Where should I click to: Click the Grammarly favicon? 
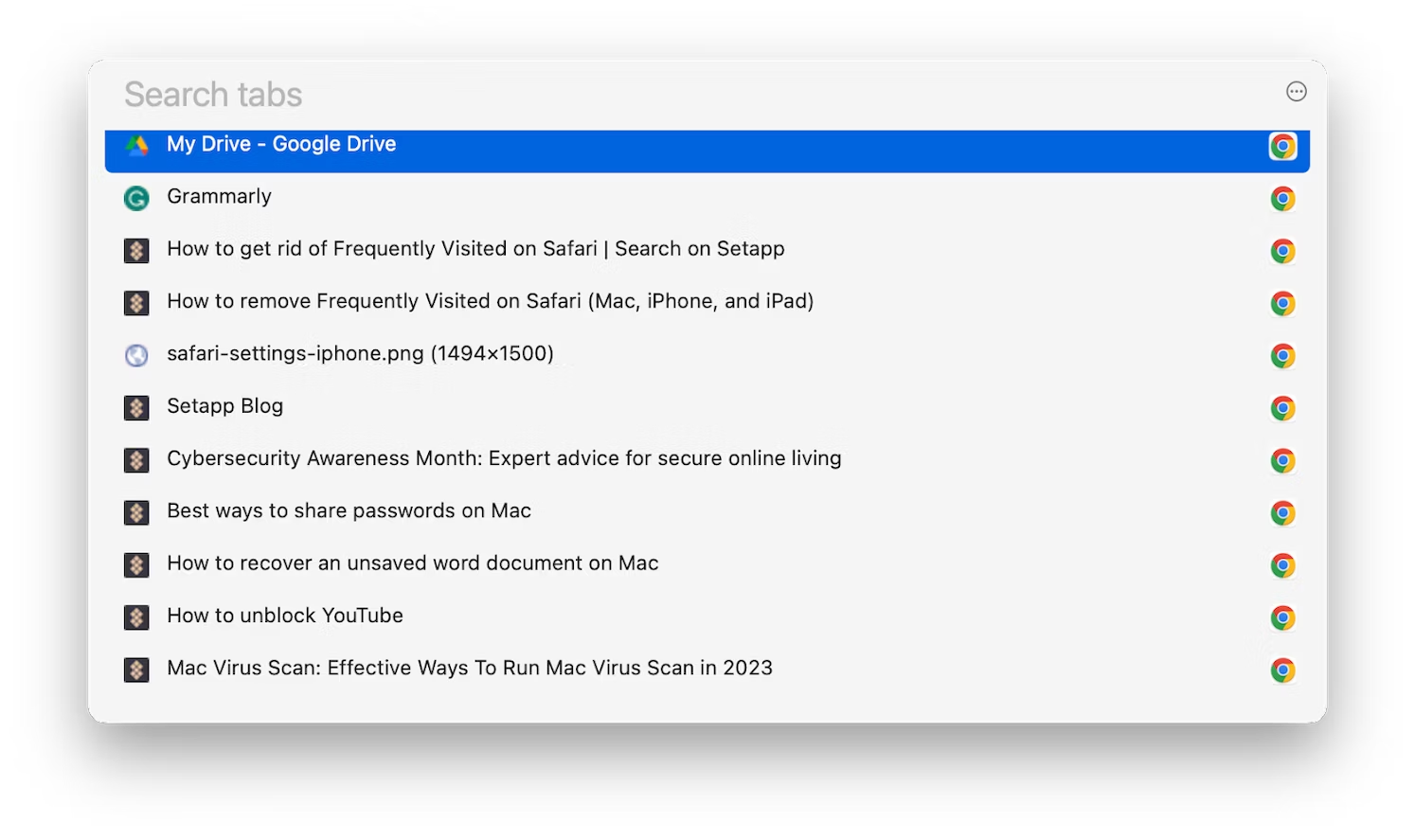coord(136,198)
